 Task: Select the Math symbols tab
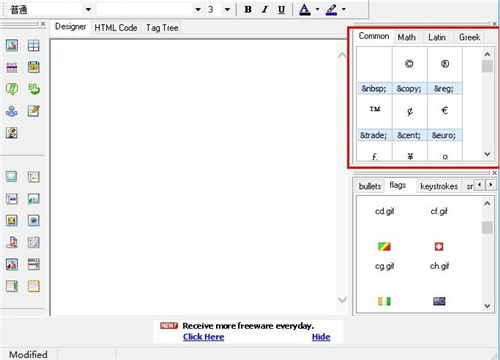(x=406, y=37)
